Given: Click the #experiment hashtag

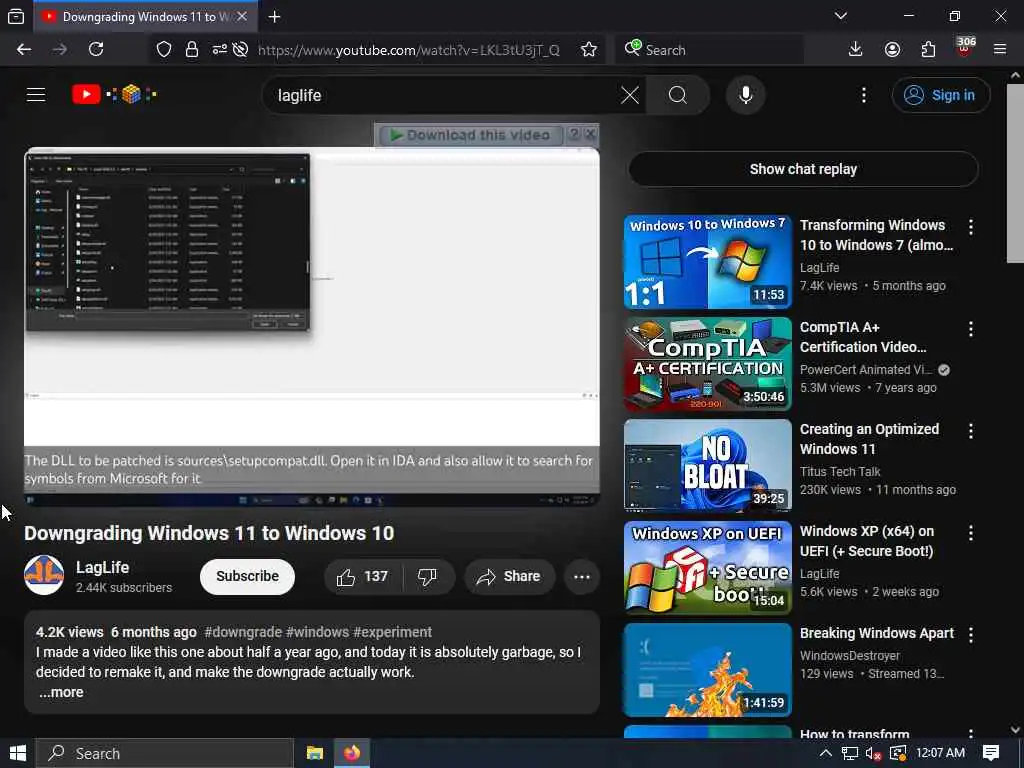Looking at the screenshot, I should tap(392, 632).
